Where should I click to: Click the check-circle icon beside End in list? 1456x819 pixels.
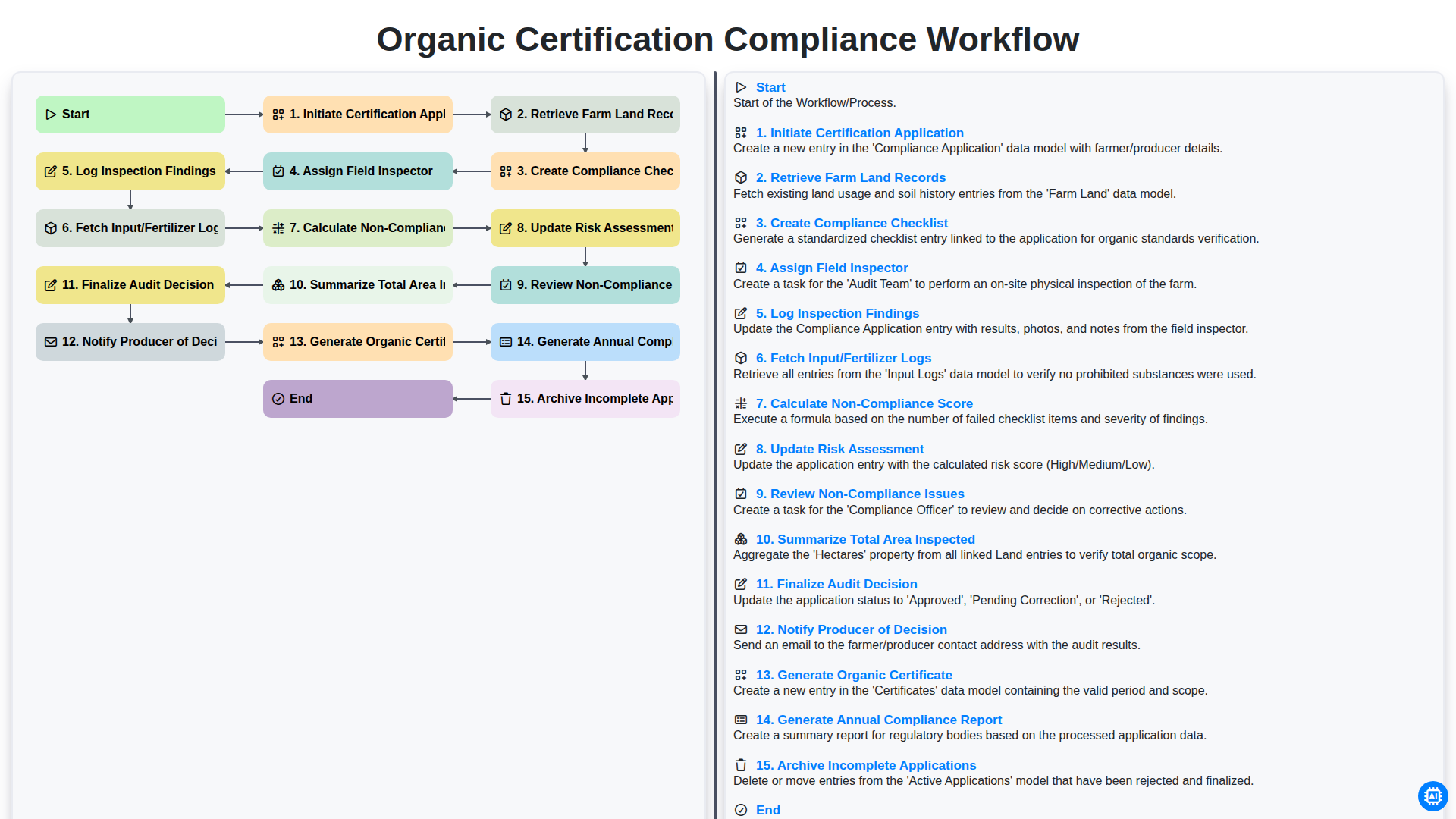(x=741, y=810)
